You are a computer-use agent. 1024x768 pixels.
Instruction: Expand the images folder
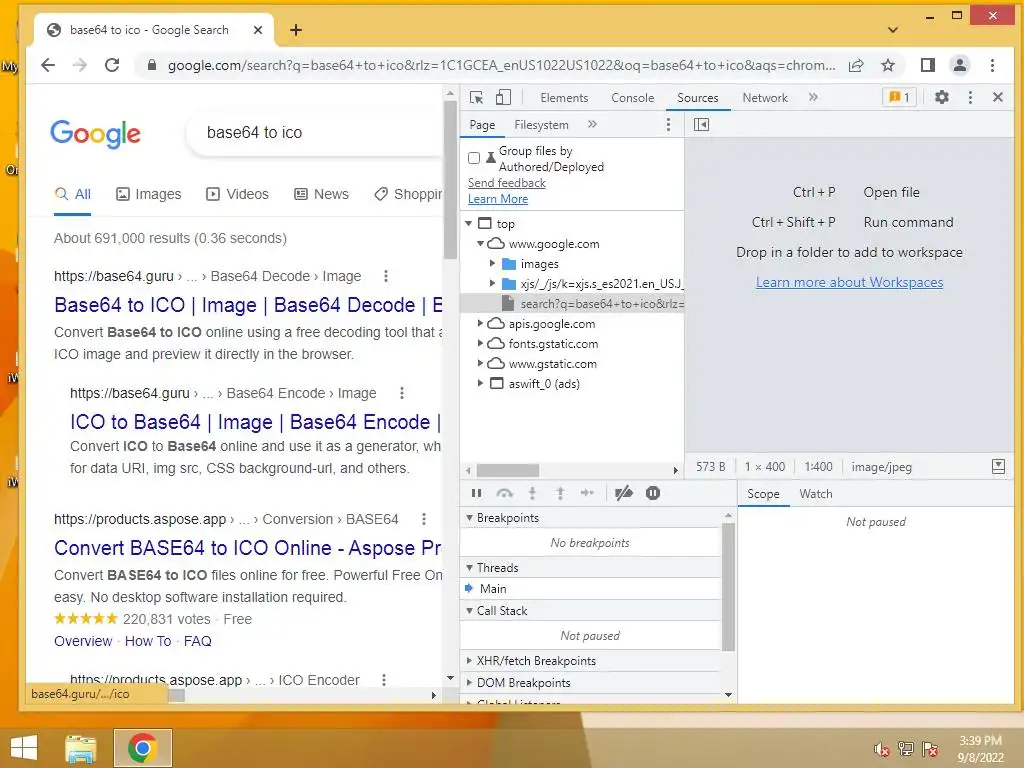point(492,264)
